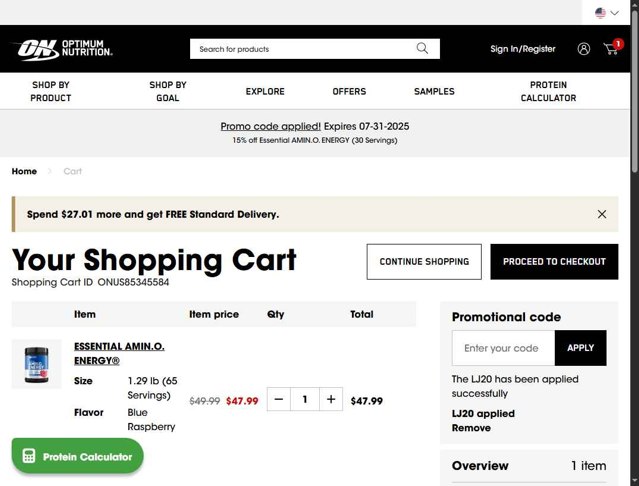Click the Optimum Nutrition logo
The width and height of the screenshot is (639, 486).
pos(62,48)
